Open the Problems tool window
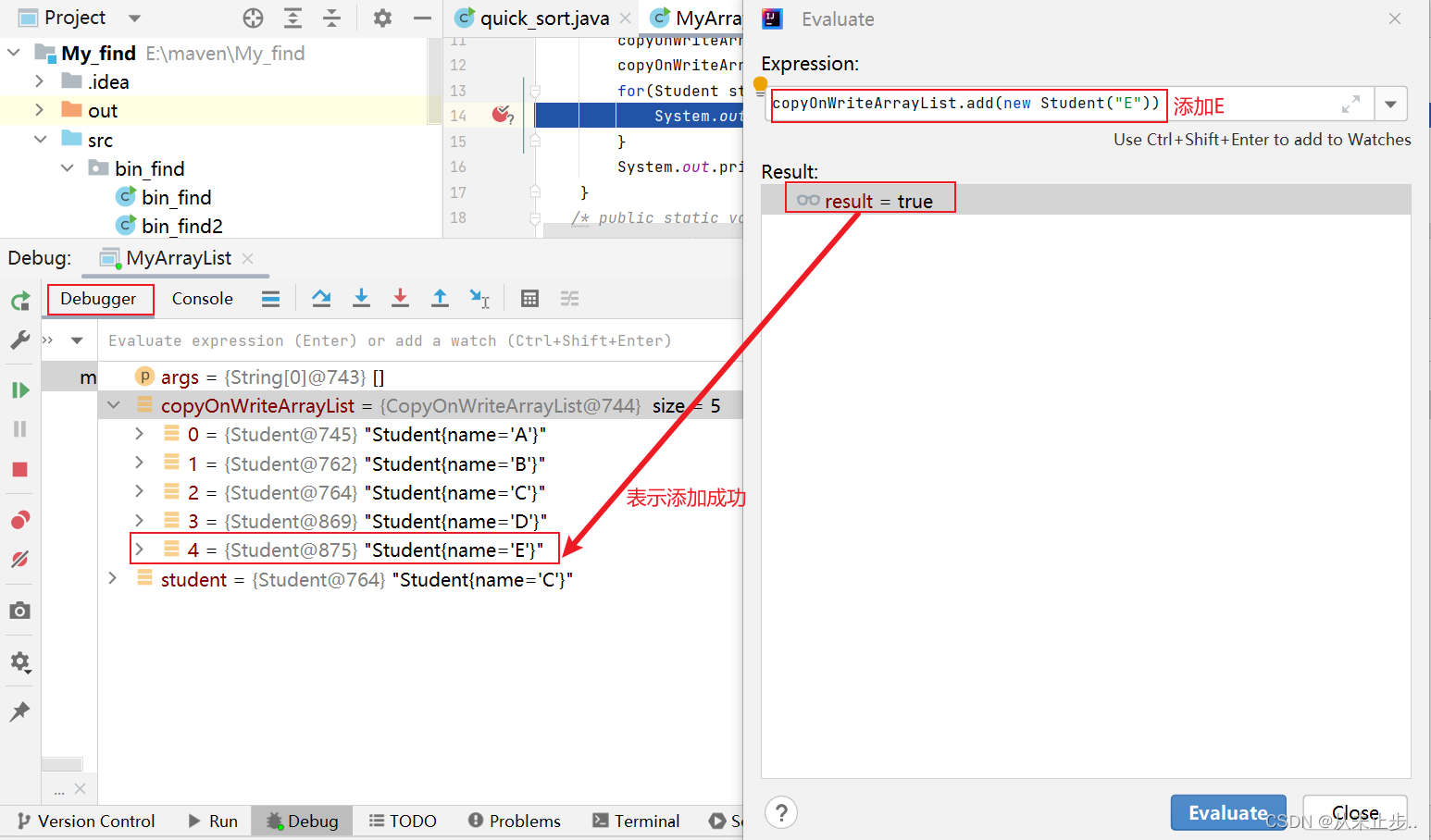Image resolution: width=1431 pixels, height=840 pixels. [515, 821]
